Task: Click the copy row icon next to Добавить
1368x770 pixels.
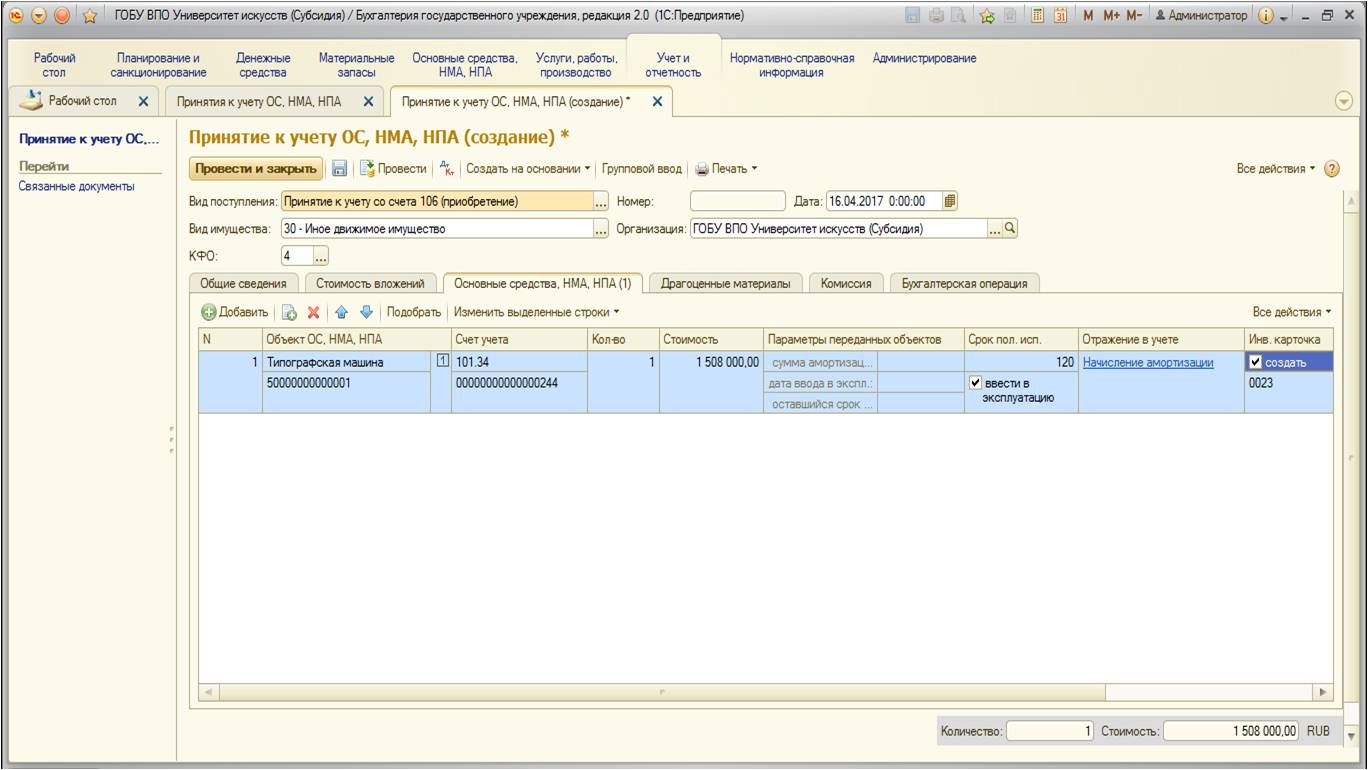Action: pyautogui.click(x=288, y=312)
